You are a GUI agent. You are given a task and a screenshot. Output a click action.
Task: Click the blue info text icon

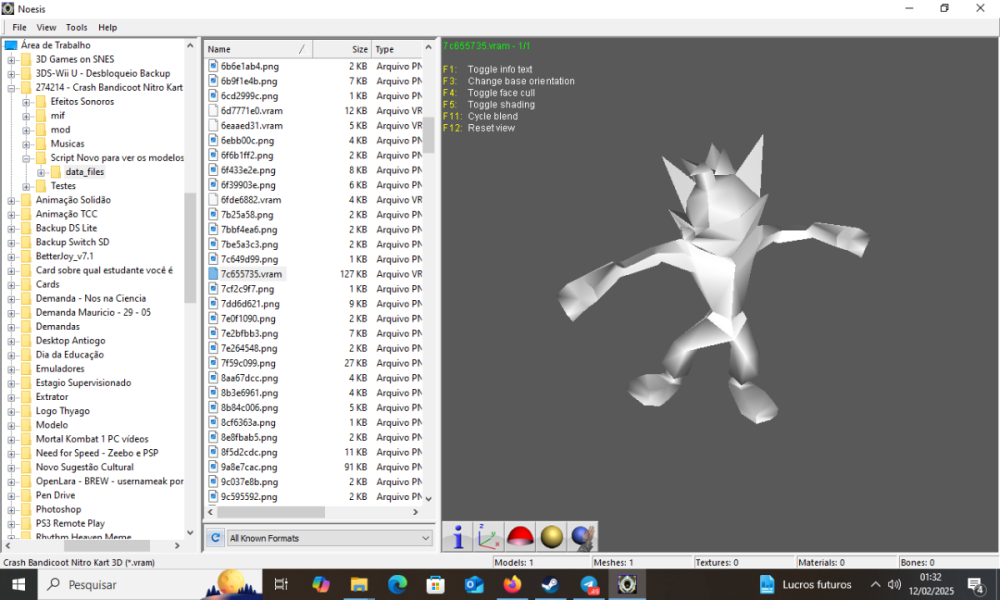pos(458,537)
